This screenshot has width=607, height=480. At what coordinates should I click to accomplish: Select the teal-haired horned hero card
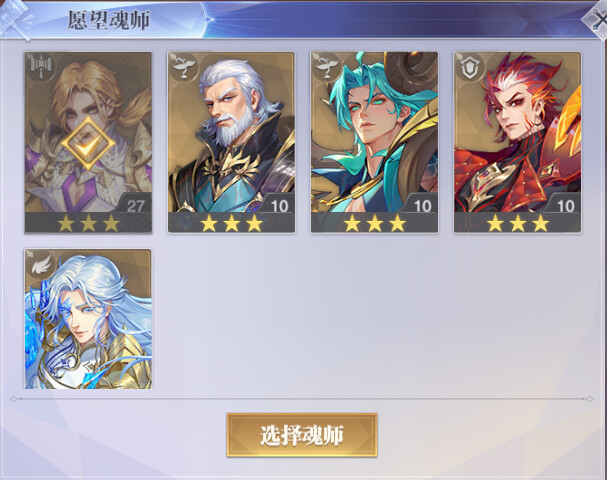click(374, 142)
